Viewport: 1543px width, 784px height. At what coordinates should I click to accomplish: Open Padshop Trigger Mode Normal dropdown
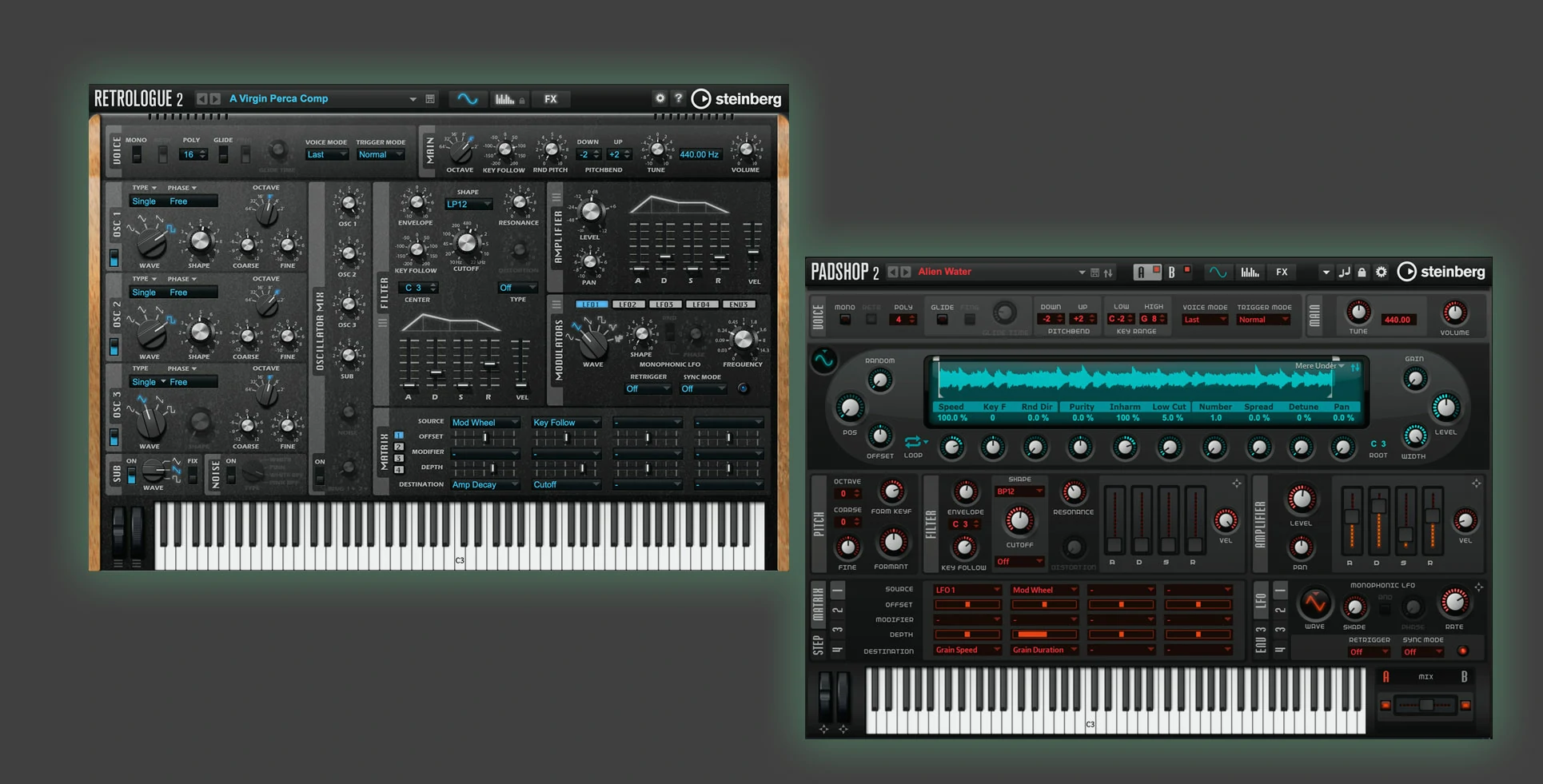1263,320
